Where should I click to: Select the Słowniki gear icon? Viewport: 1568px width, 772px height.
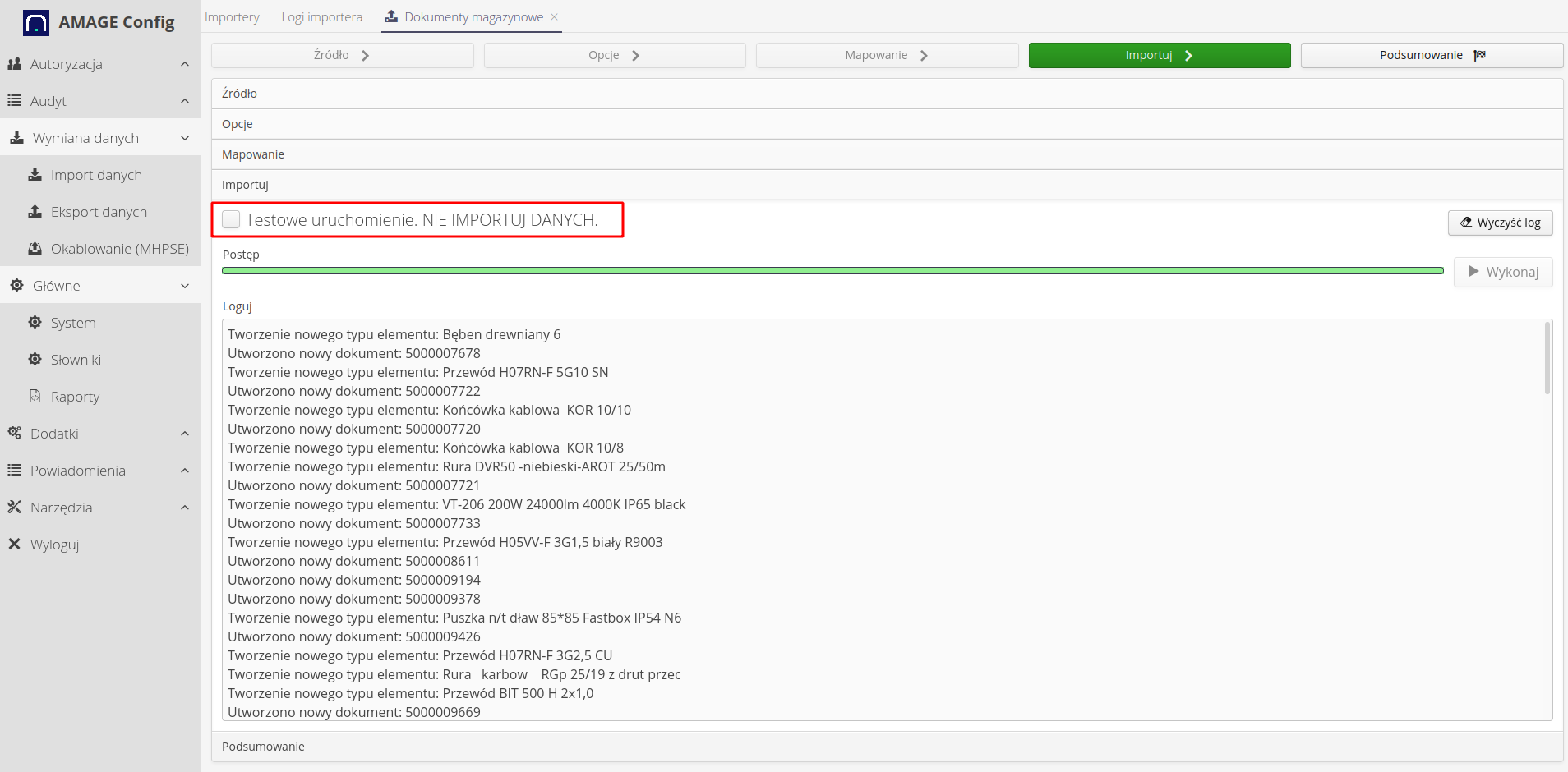click(35, 359)
